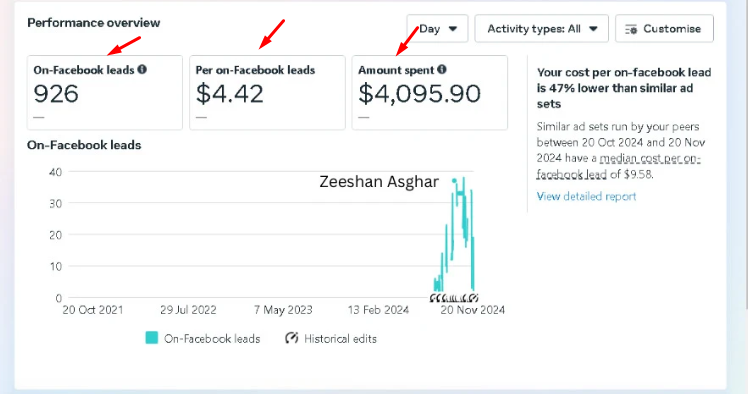Click the Customise button
The width and height of the screenshot is (748, 394).
click(x=665, y=29)
